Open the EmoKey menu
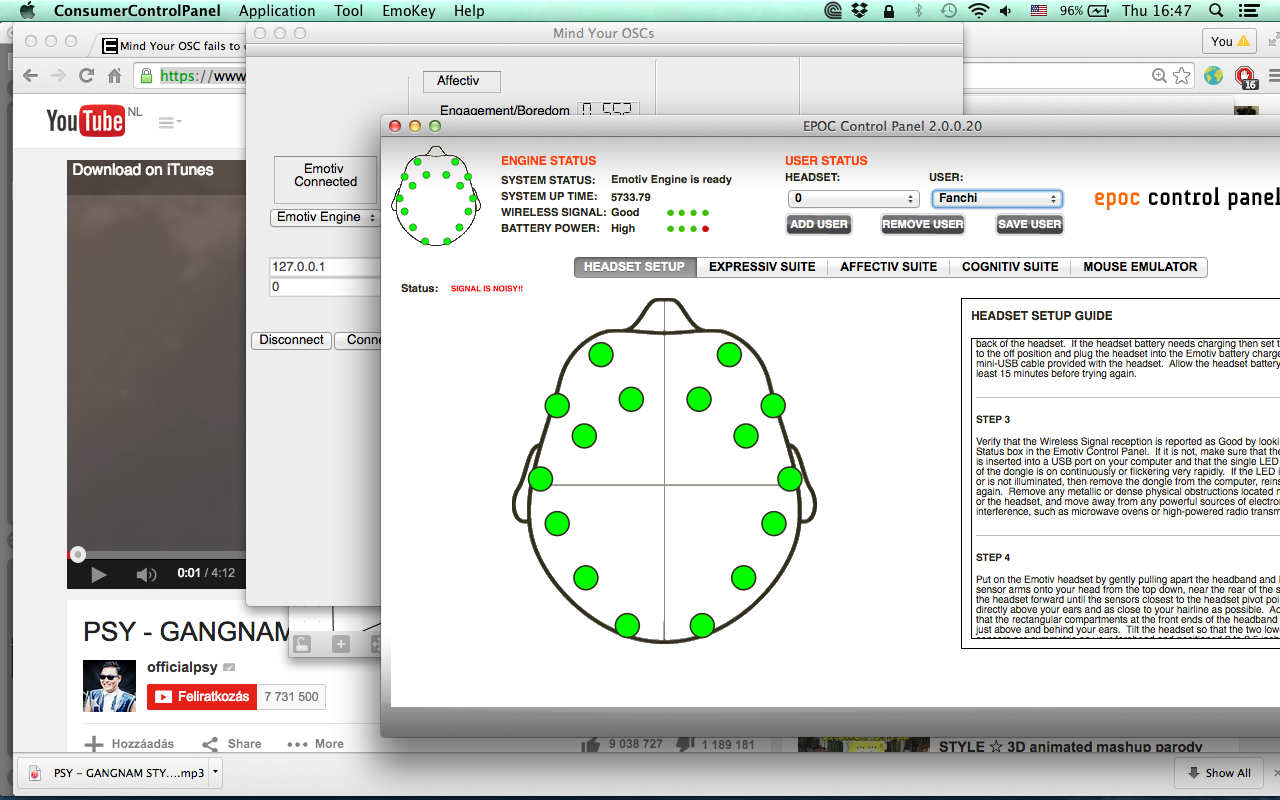Viewport: 1280px width, 800px height. 408,11
